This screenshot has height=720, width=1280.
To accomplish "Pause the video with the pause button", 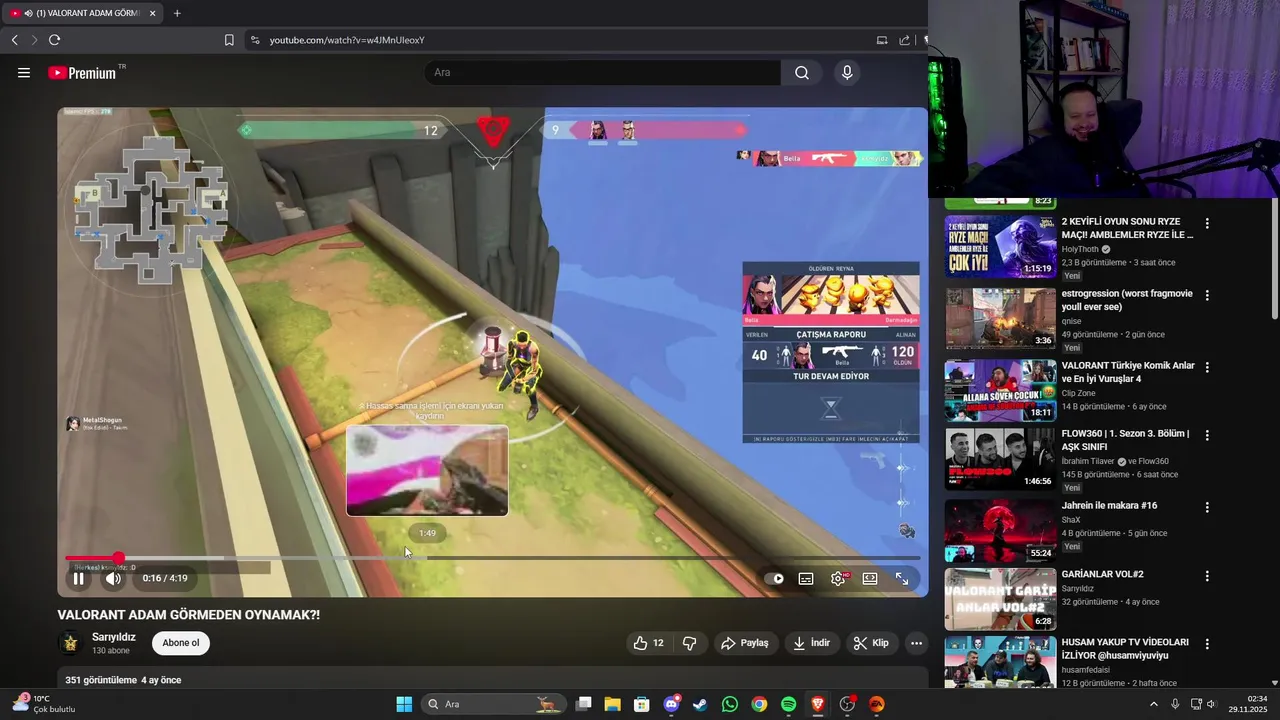I will point(78,578).
